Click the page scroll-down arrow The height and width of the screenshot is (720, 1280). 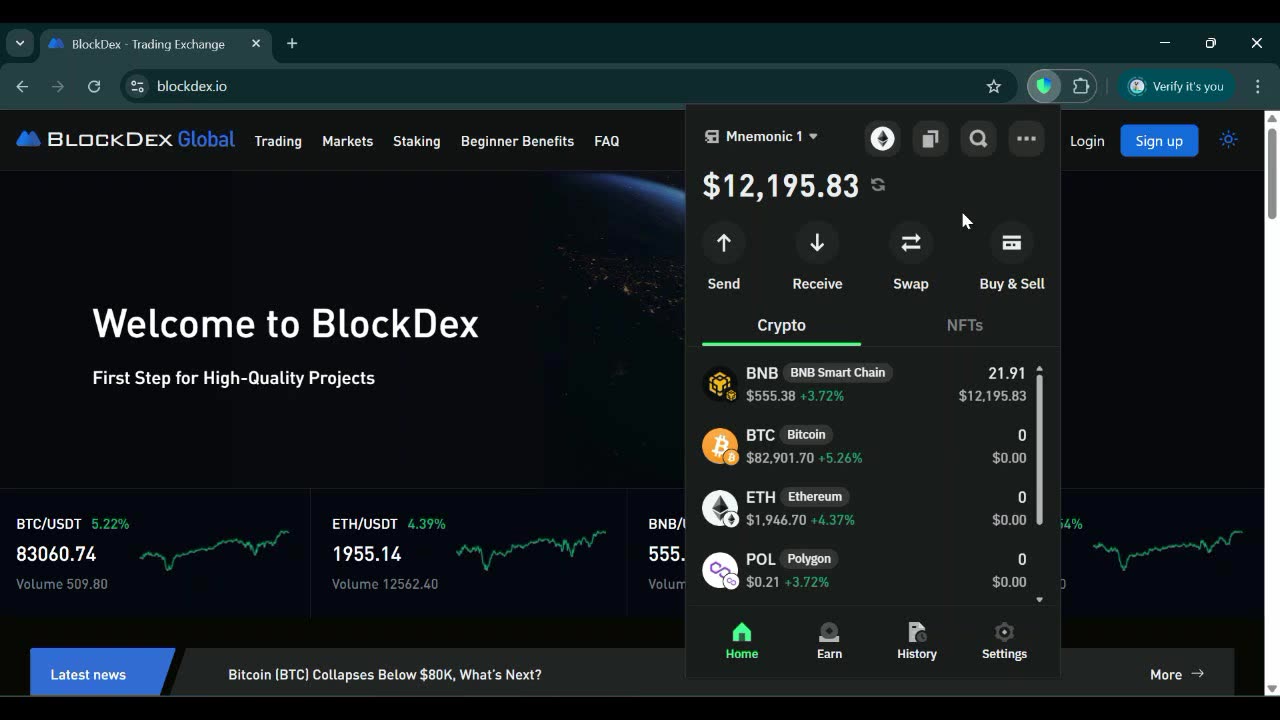coord(1272,688)
